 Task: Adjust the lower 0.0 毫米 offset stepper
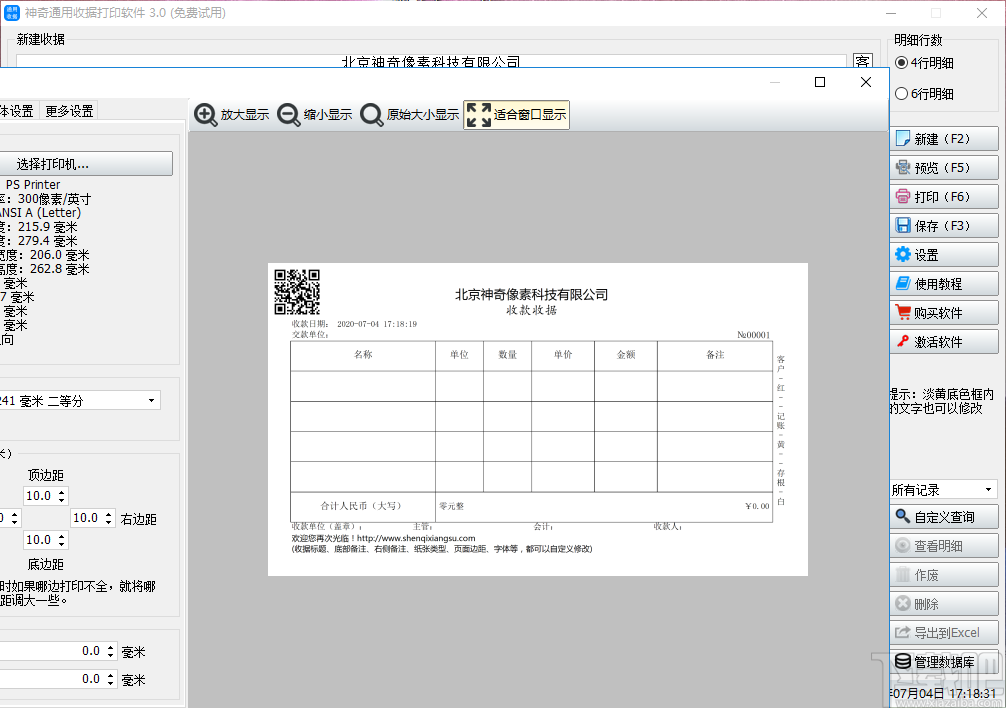(x=110, y=679)
